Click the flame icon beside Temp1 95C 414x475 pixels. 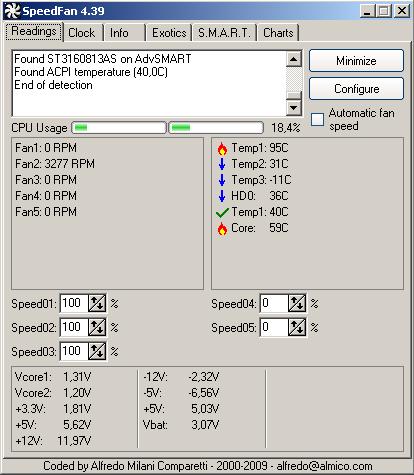(x=222, y=148)
